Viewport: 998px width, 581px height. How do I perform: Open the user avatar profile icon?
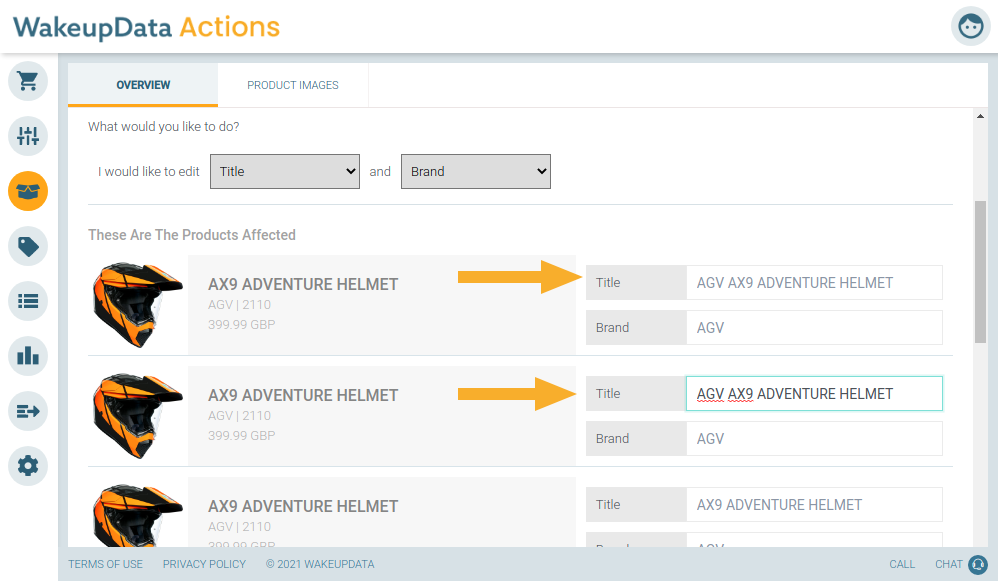(971, 26)
